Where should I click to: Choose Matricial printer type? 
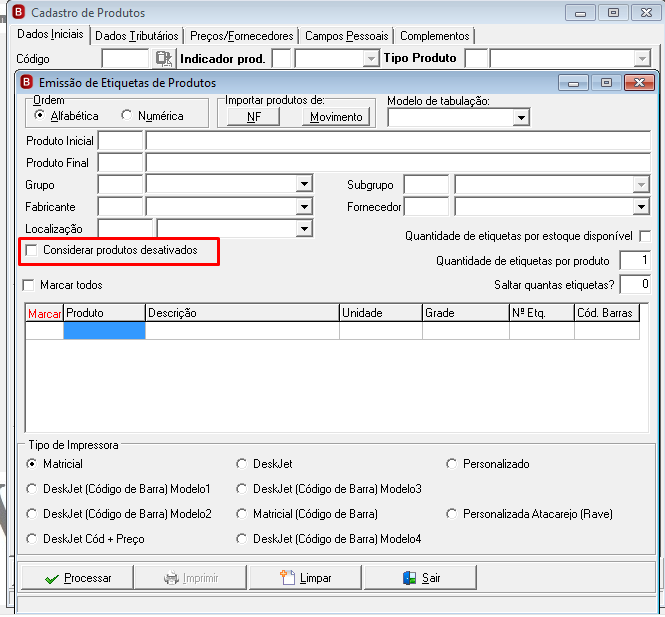[x=31, y=464]
